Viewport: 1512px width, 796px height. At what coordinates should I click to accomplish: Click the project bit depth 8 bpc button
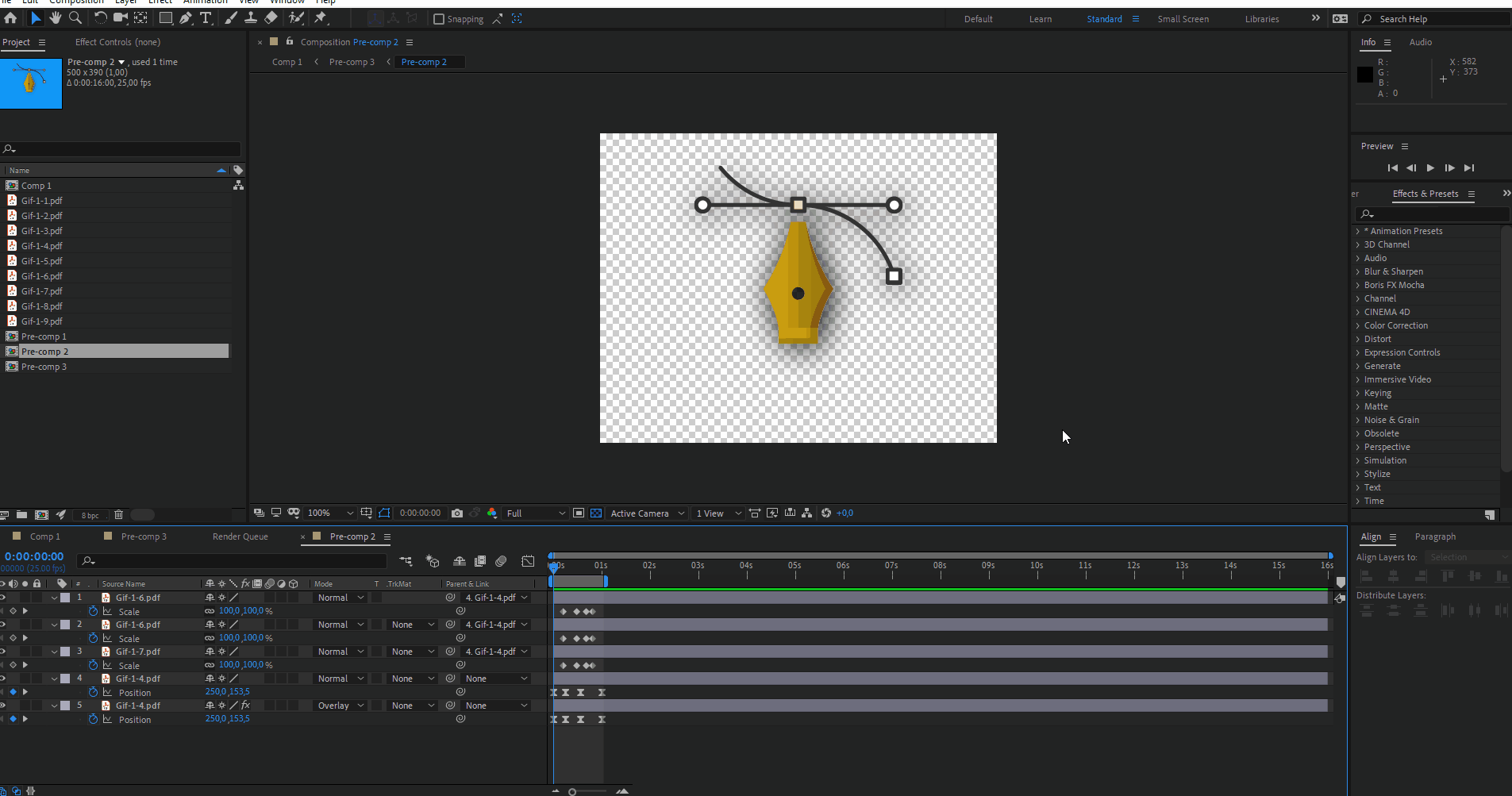[x=90, y=515]
